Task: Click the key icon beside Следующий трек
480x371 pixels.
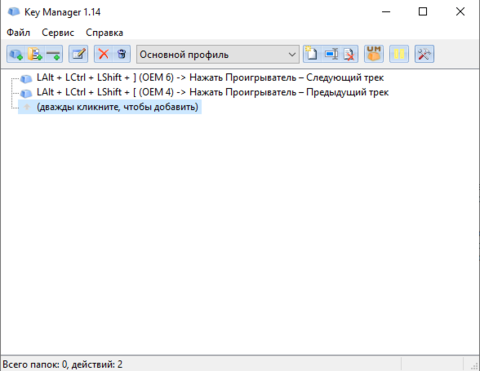Action: (26, 78)
